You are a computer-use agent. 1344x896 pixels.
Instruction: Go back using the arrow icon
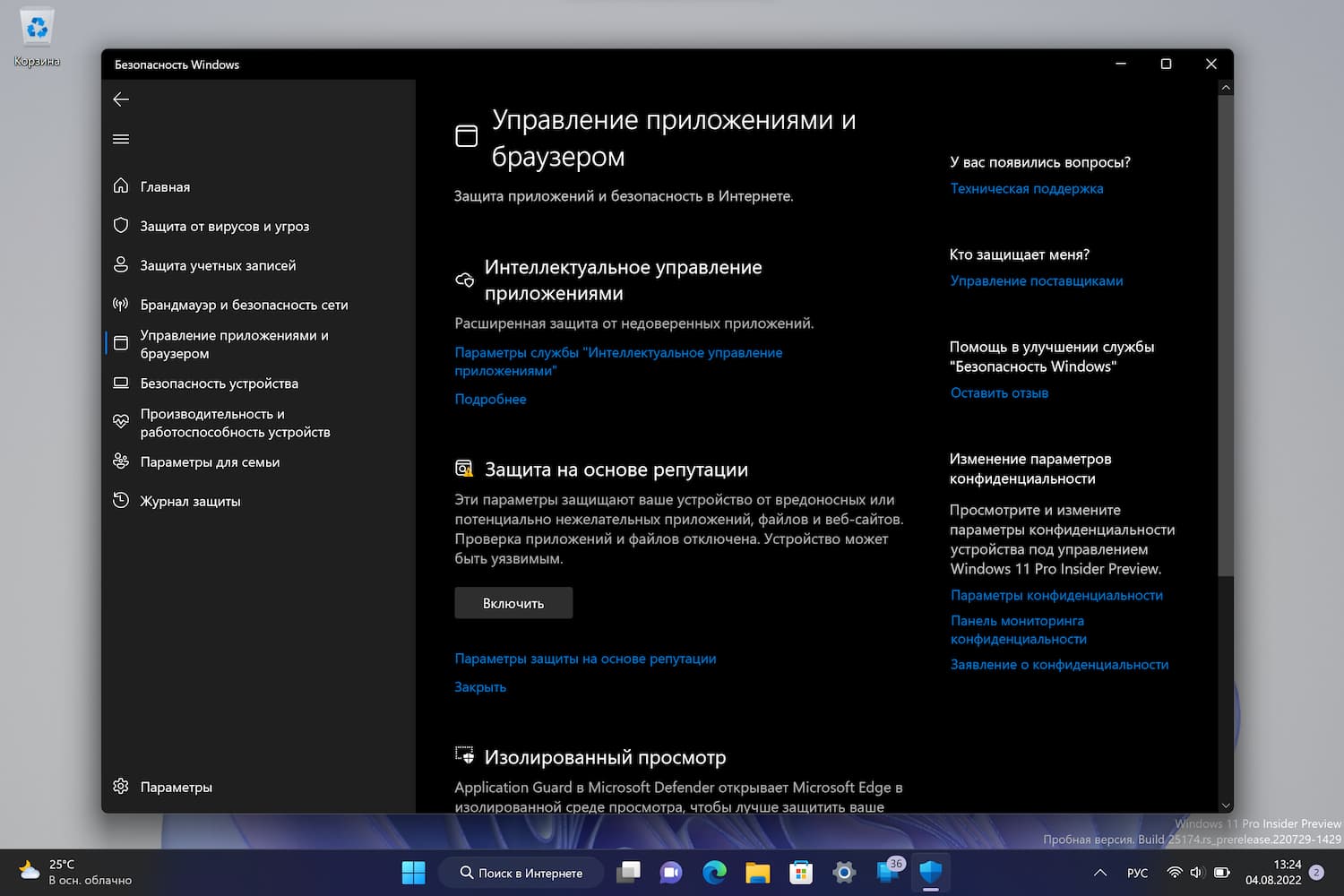point(121,99)
